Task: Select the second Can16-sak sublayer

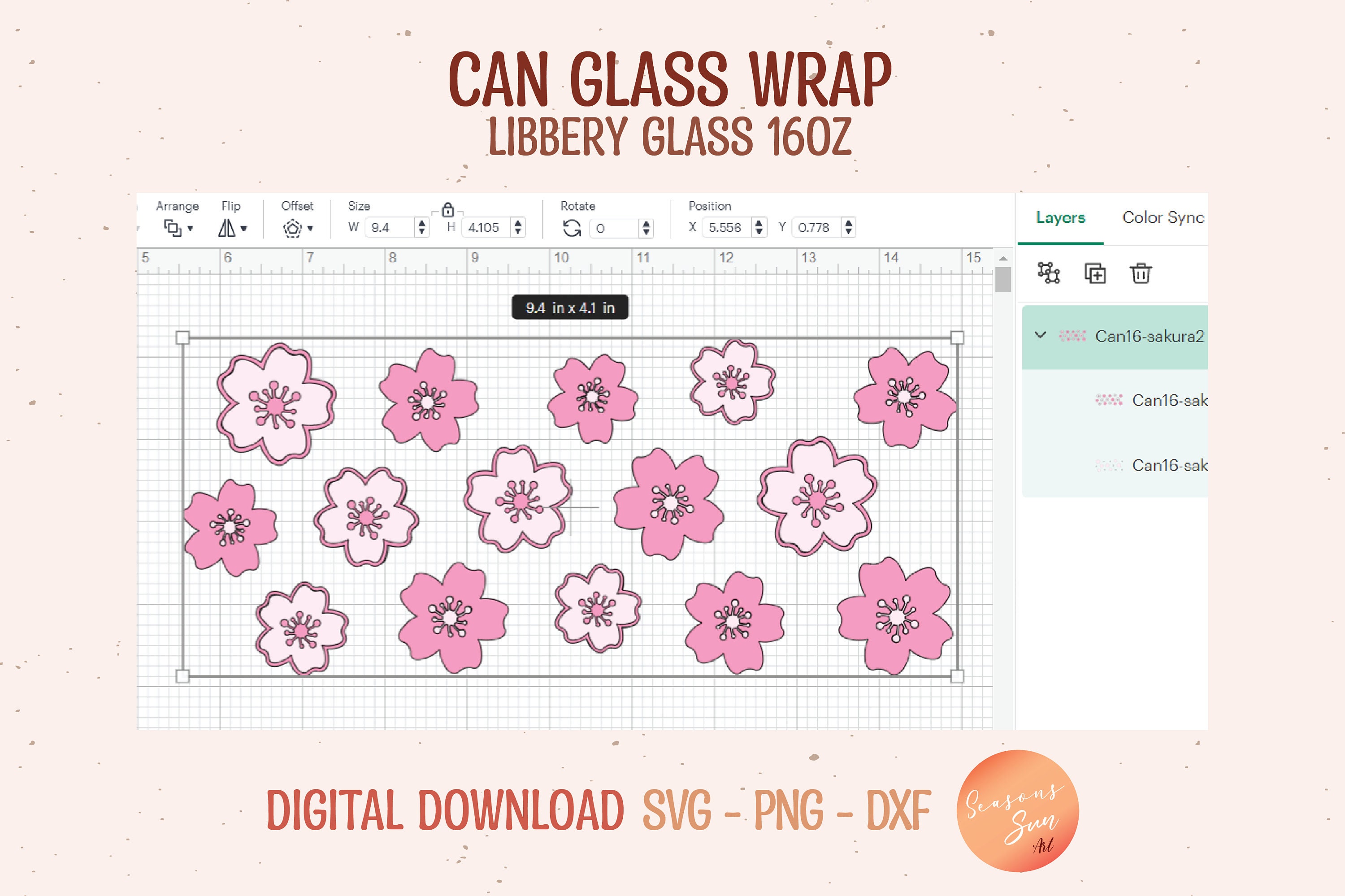Action: pyautogui.click(x=1115, y=465)
